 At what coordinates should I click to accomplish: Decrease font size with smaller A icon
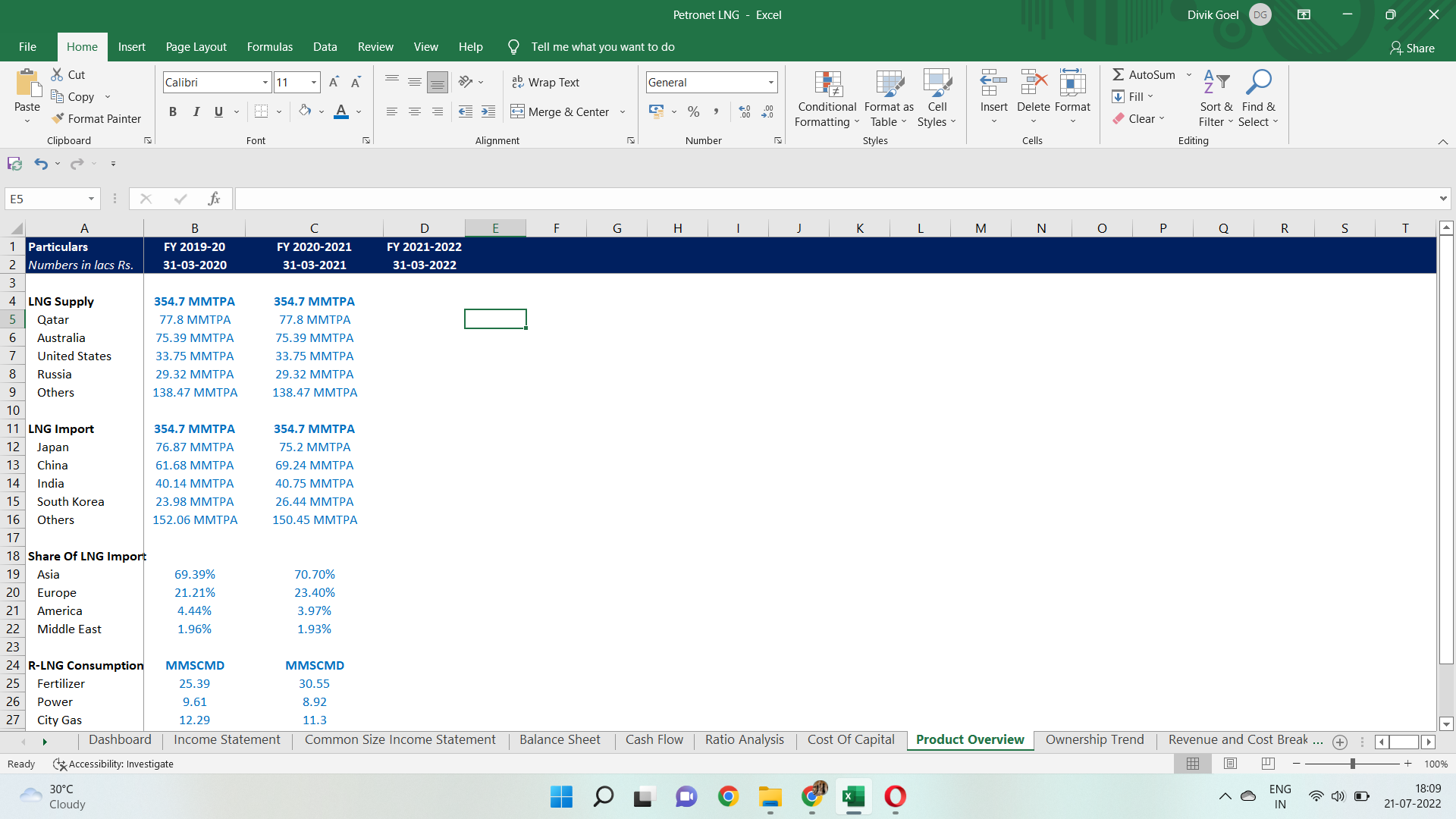356,82
